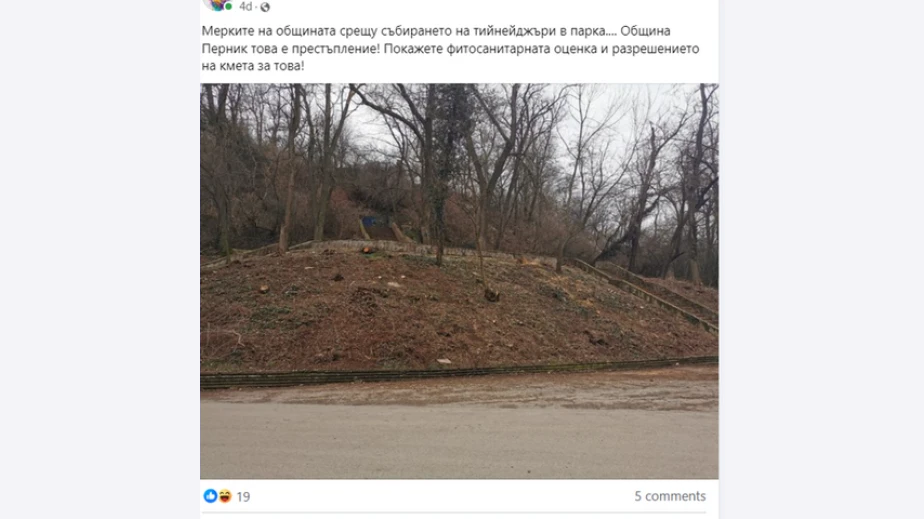Image resolution: width=924 pixels, height=519 pixels.
Task: Click the stone staircase on the photo's right
Action: pos(647,293)
